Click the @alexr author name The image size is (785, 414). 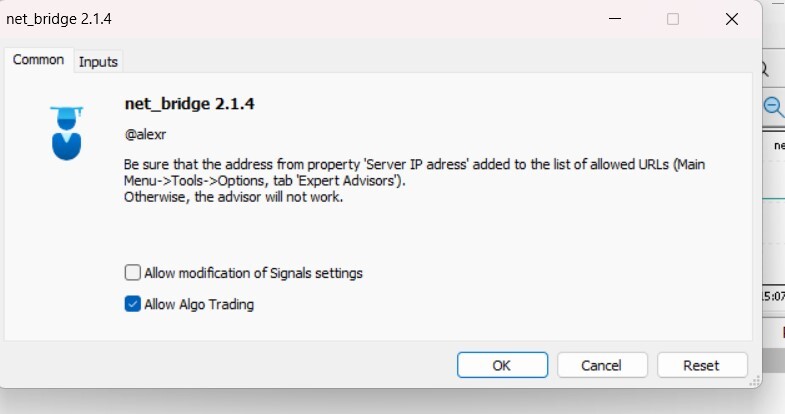coord(145,132)
